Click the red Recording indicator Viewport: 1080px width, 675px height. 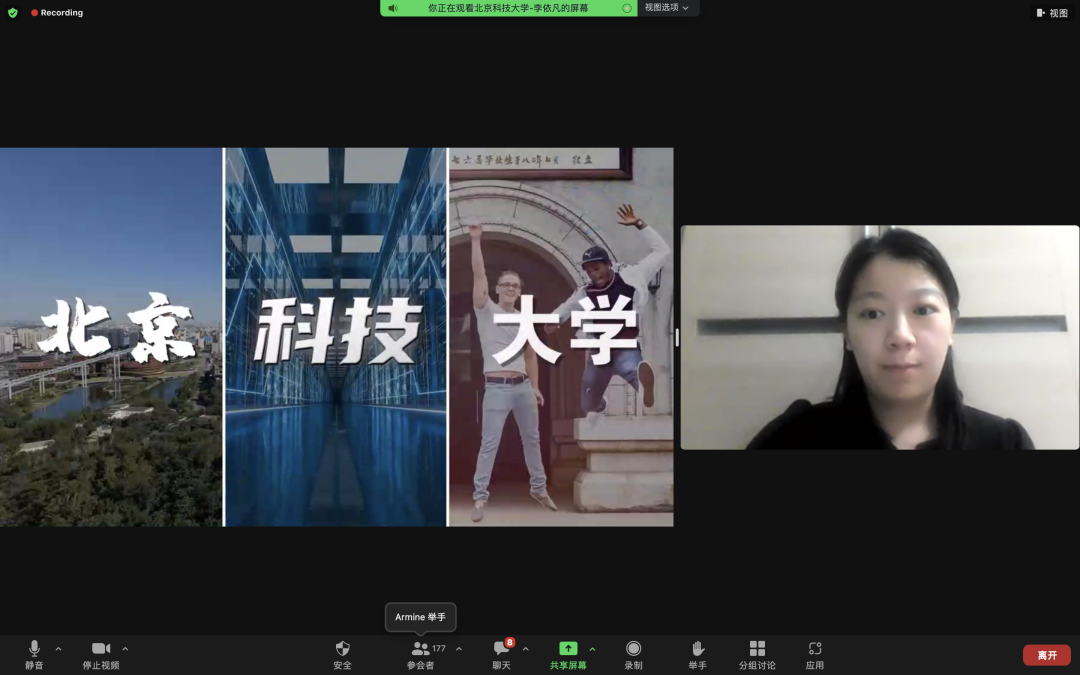pyautogui.click(x=56, y=12)
